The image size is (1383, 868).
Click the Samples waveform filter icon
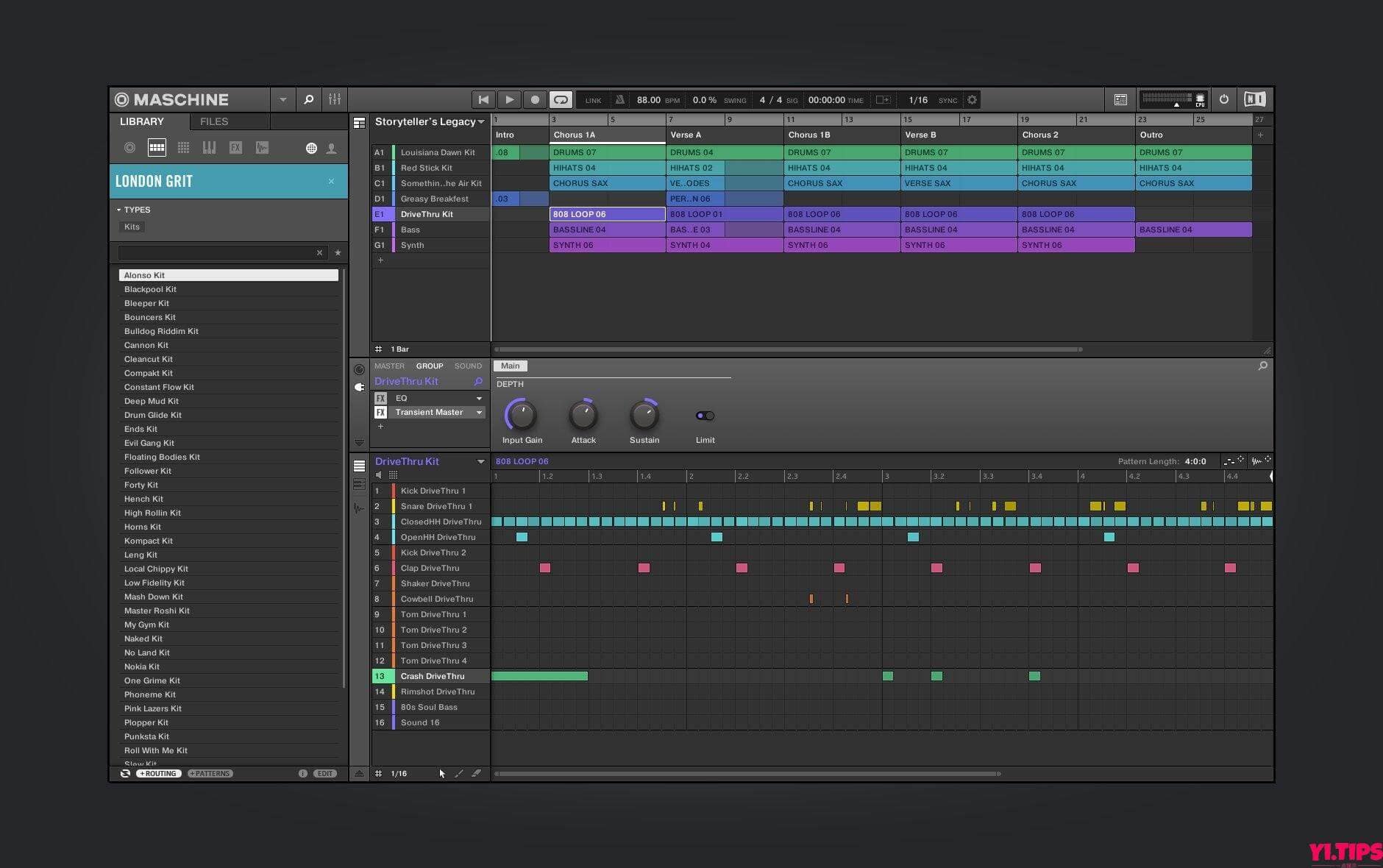262,148
